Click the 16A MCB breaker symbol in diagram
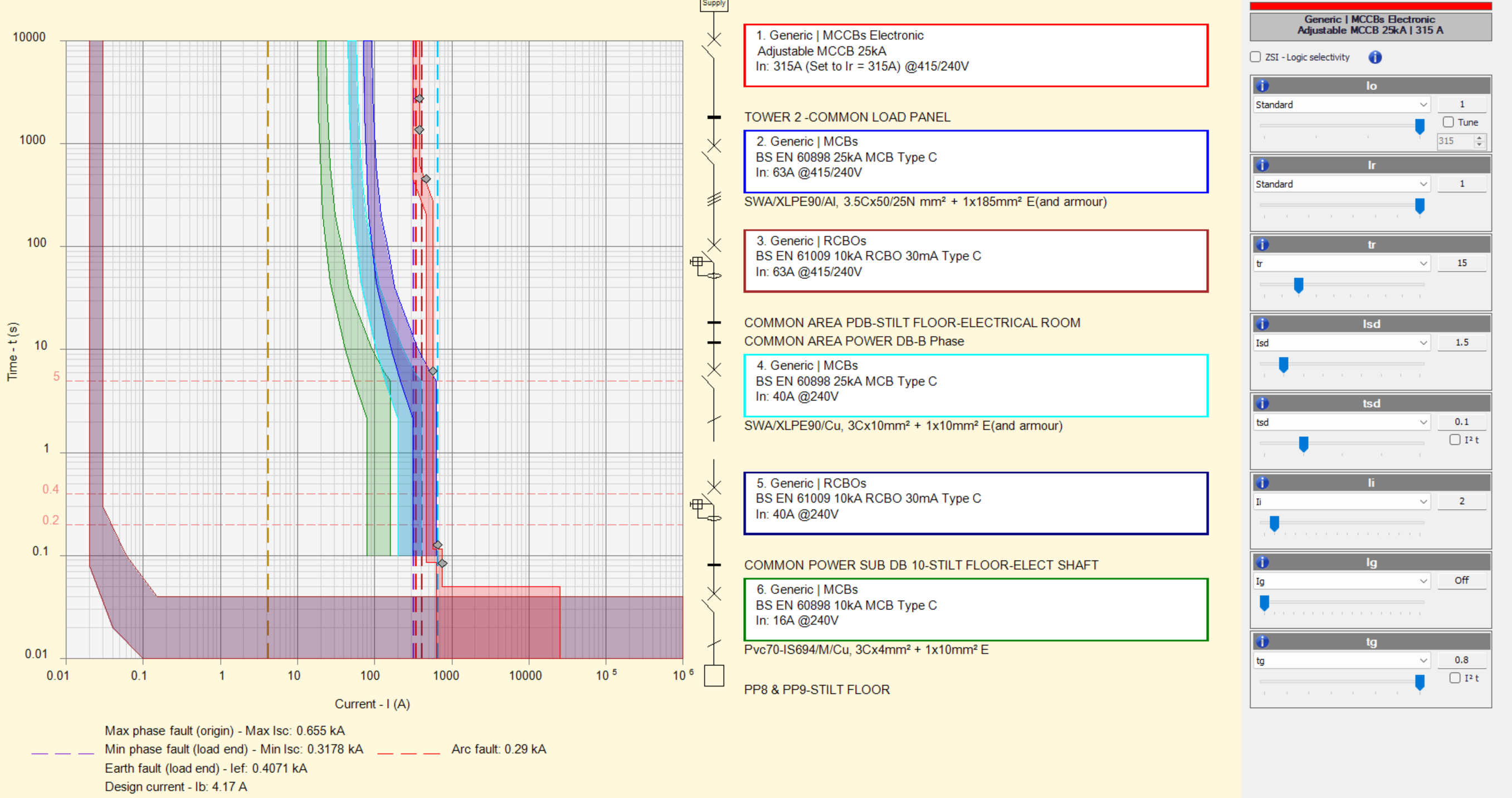This screenshot has height=798, width=1512. tap(713, 600)
